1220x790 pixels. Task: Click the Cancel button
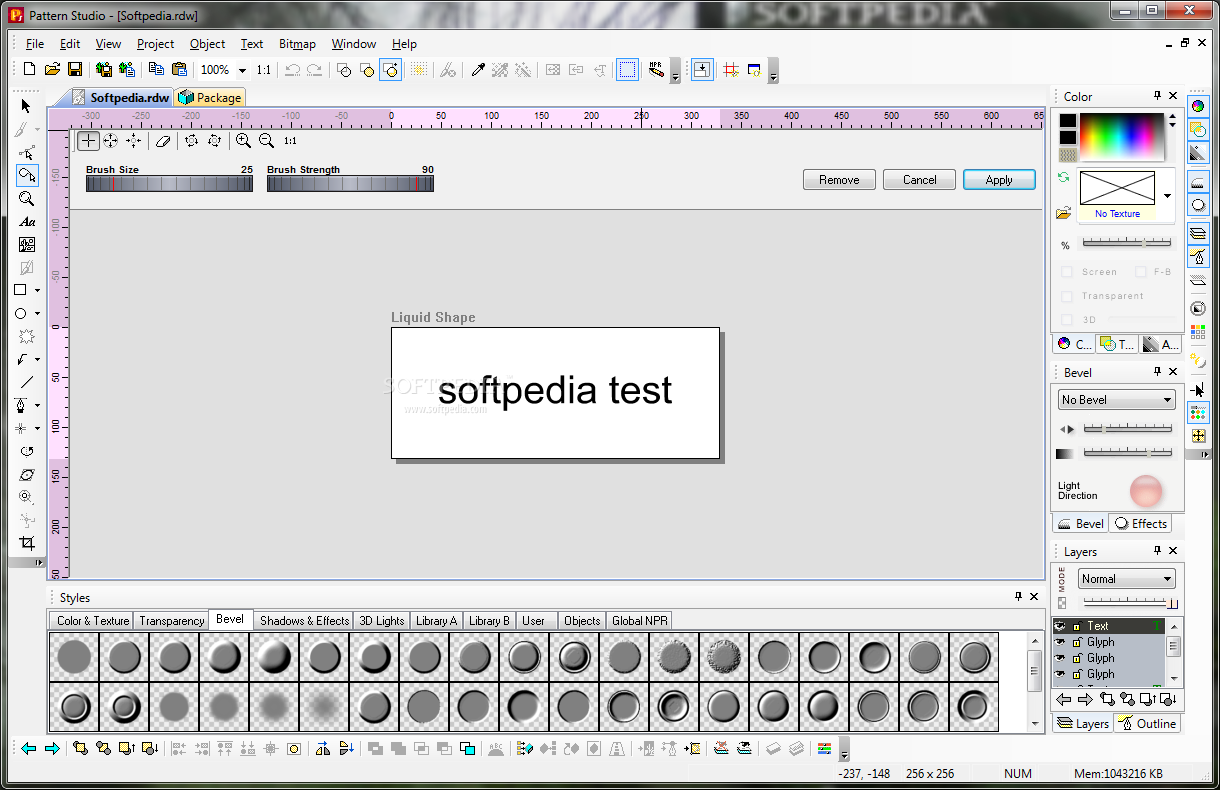pos(920,180)
